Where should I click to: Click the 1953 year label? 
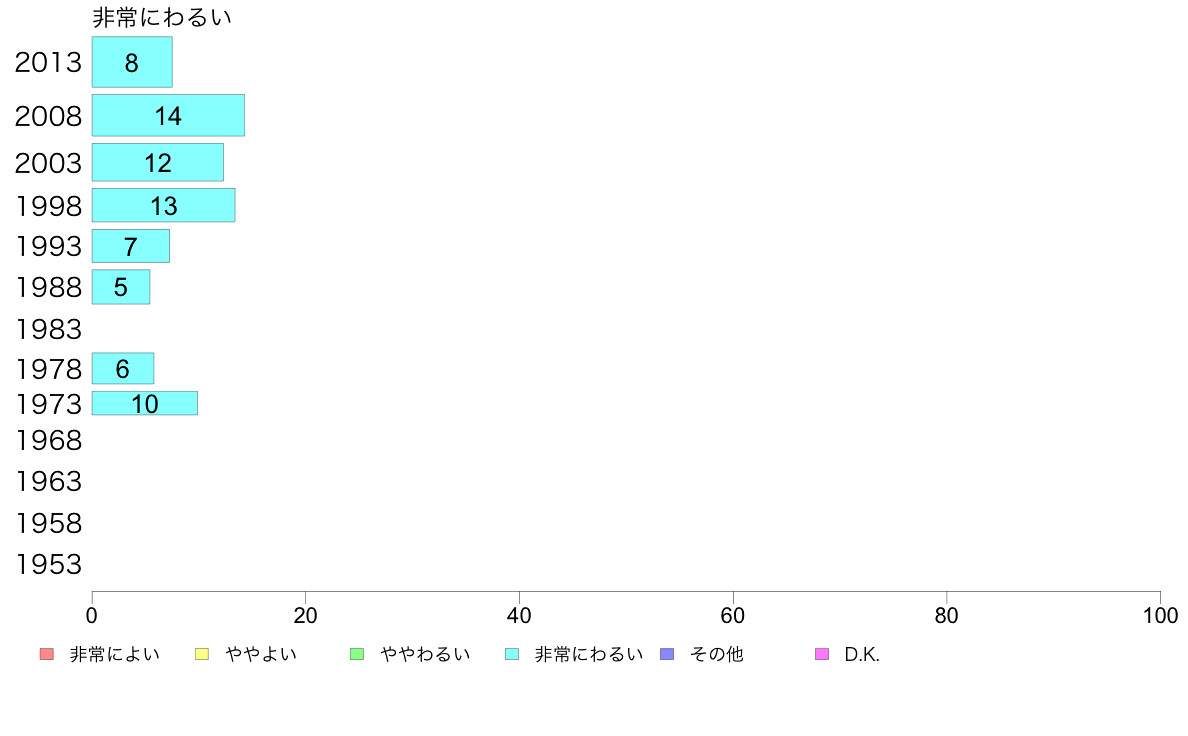48,564
